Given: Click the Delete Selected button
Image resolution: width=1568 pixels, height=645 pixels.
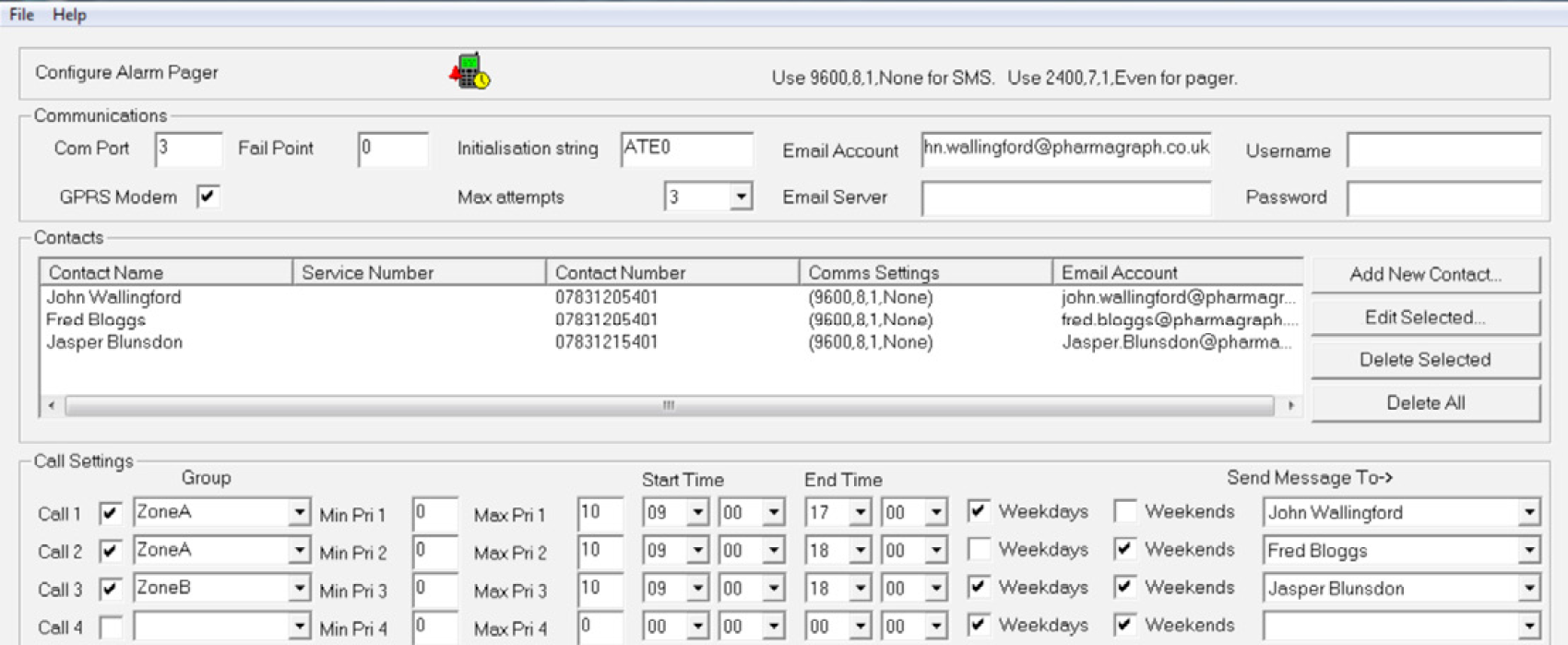Looking at the screenshot, I should tap(1425, 360).
